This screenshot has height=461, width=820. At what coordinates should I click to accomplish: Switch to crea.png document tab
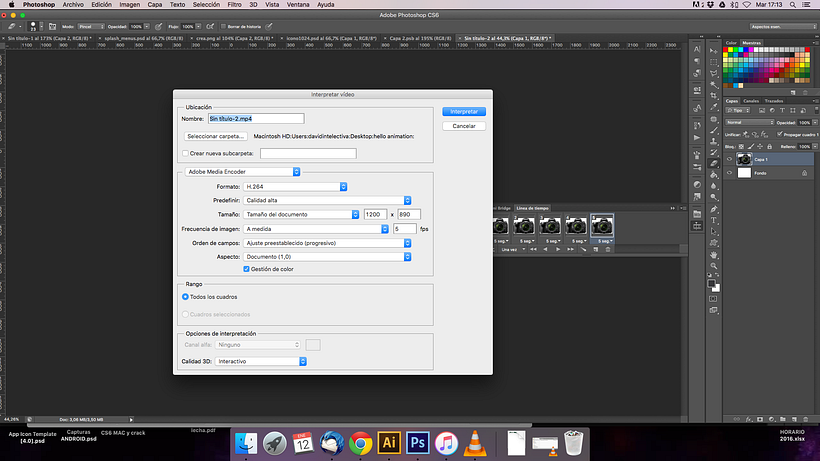tap(234, 38)
